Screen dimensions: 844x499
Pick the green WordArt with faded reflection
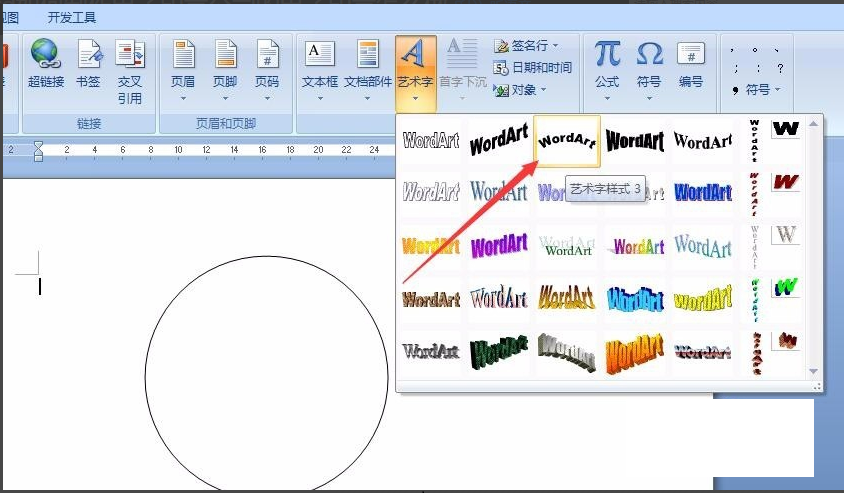[x=567, y=246]
